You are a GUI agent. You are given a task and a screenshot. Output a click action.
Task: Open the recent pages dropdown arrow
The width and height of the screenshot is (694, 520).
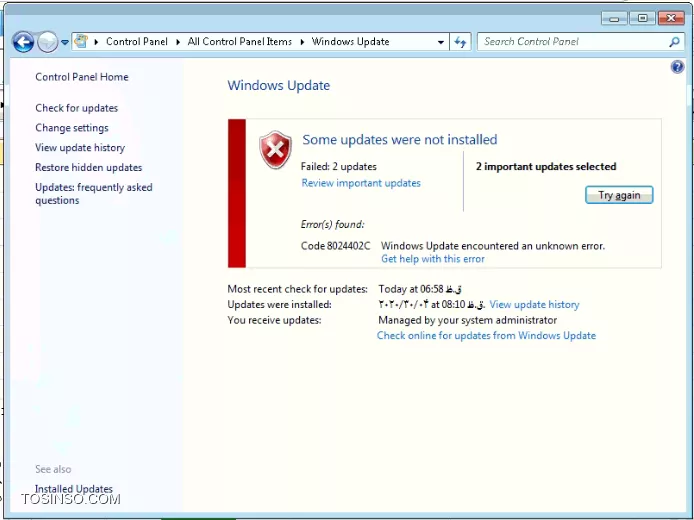(65, 42)
